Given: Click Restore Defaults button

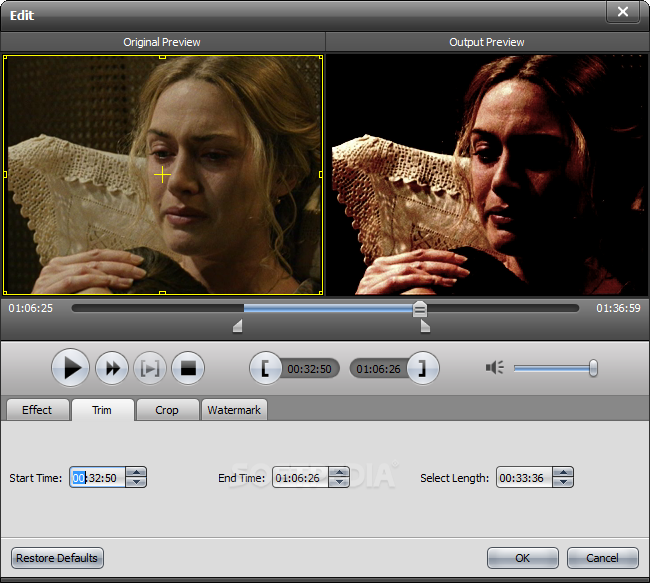Looking at the screenshot, I should [57, 558].
